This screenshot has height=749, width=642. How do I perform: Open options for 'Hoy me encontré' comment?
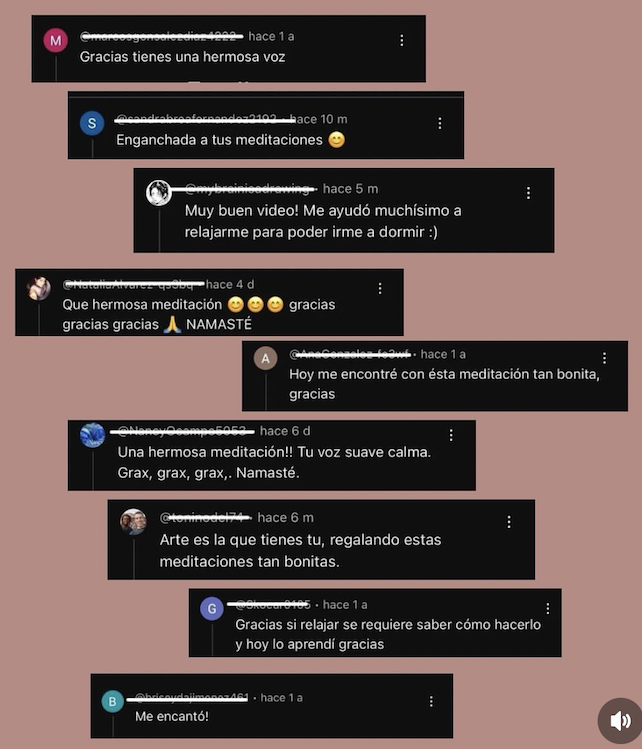604,358
